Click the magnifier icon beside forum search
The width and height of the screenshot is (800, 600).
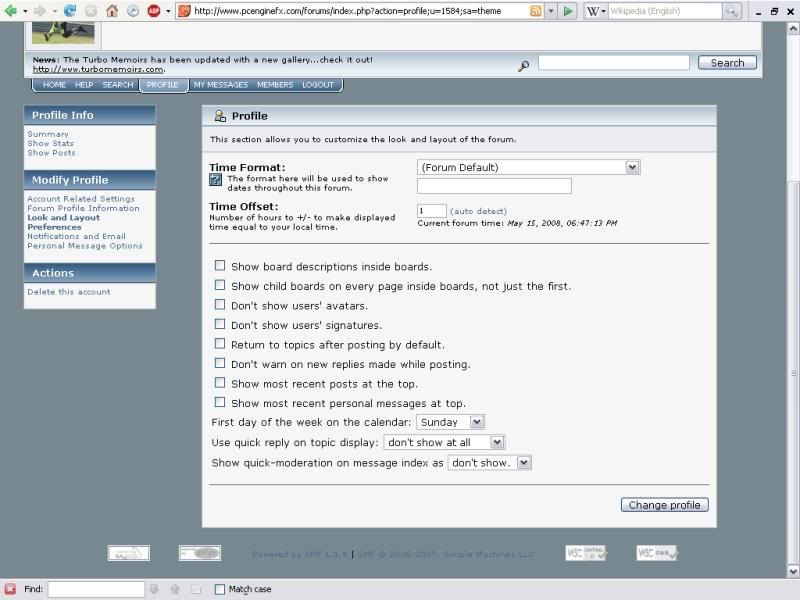click(523, 66)
